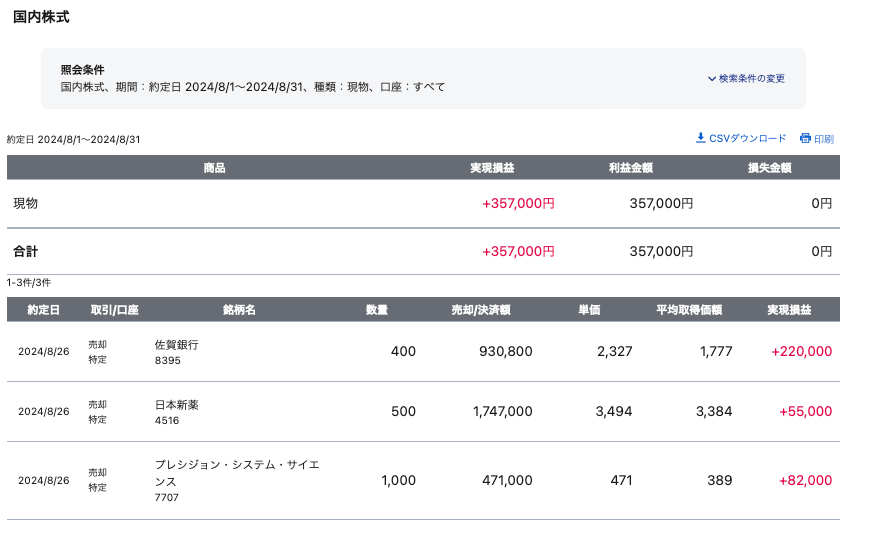Click the 損失金額 header in summary table
Screen dimensions: 871x536
click(770, 168)
